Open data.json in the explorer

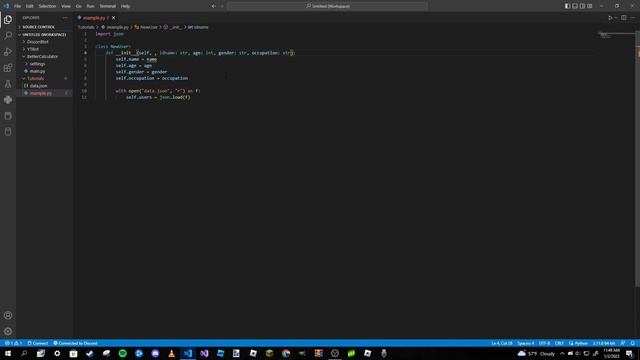click(38, 86)
